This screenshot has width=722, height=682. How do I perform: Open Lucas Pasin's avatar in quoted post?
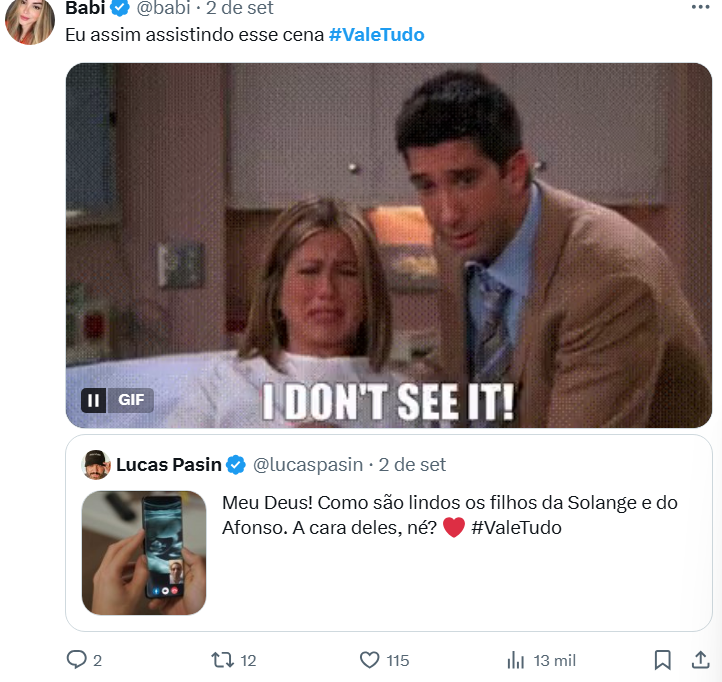96,464
